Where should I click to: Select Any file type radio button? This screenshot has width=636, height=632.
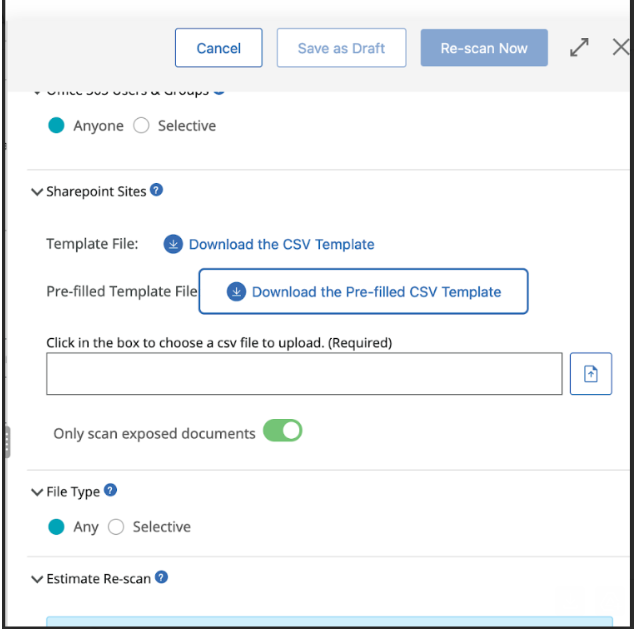point(57,527)
